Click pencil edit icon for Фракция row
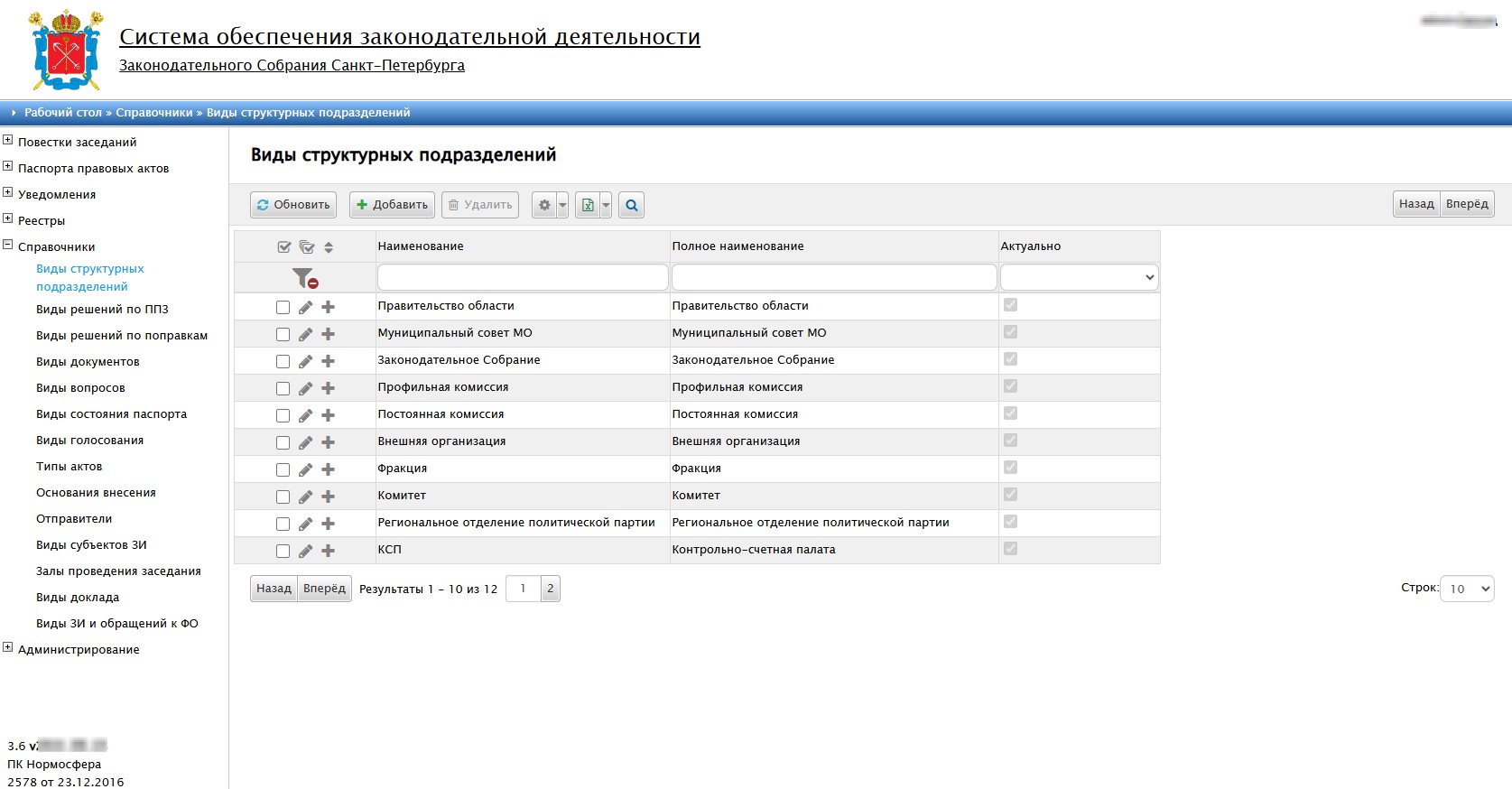 pos(306,469)
